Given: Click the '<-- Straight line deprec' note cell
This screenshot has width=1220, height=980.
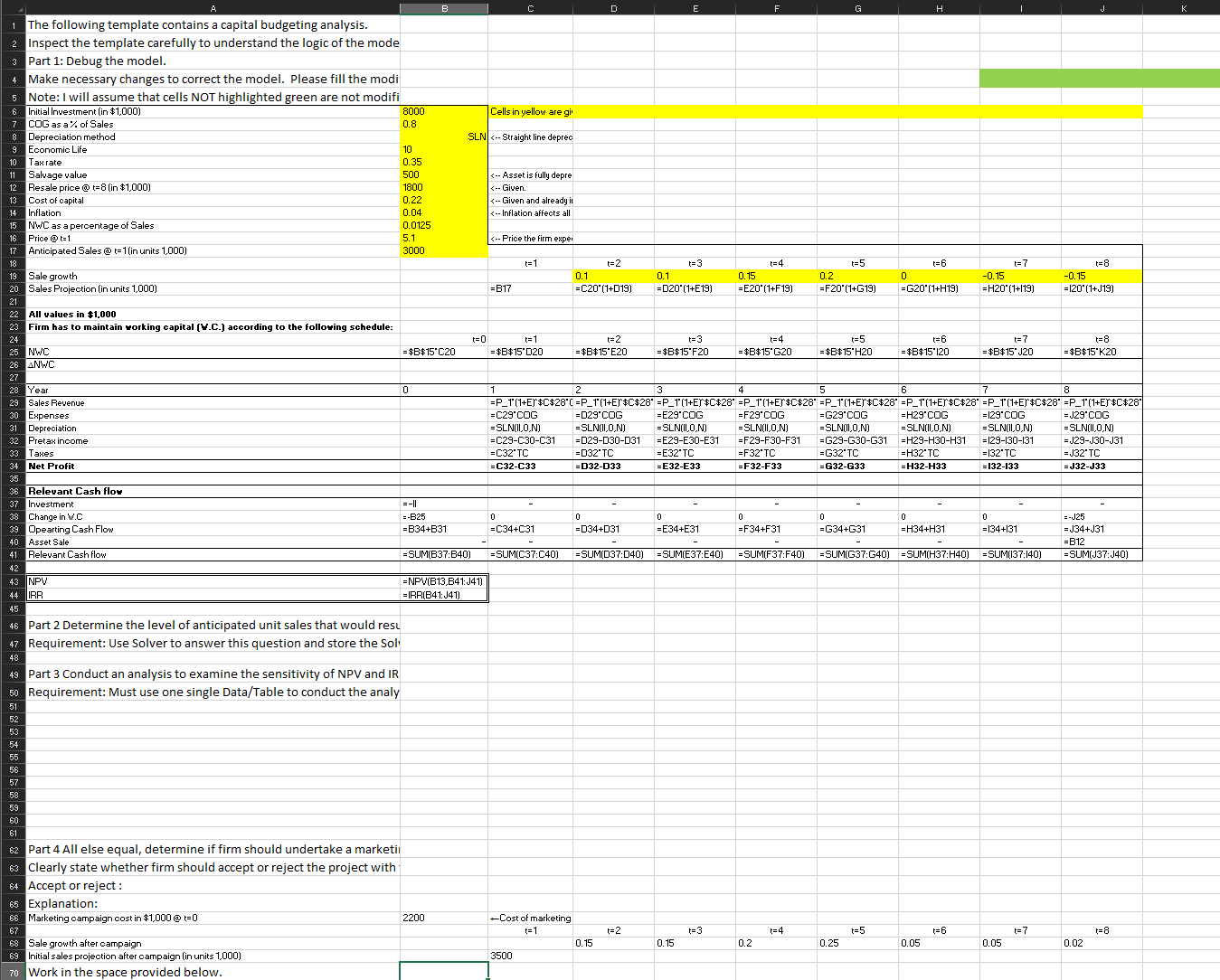Looking at the screenshot, I should tap(531, 137).
